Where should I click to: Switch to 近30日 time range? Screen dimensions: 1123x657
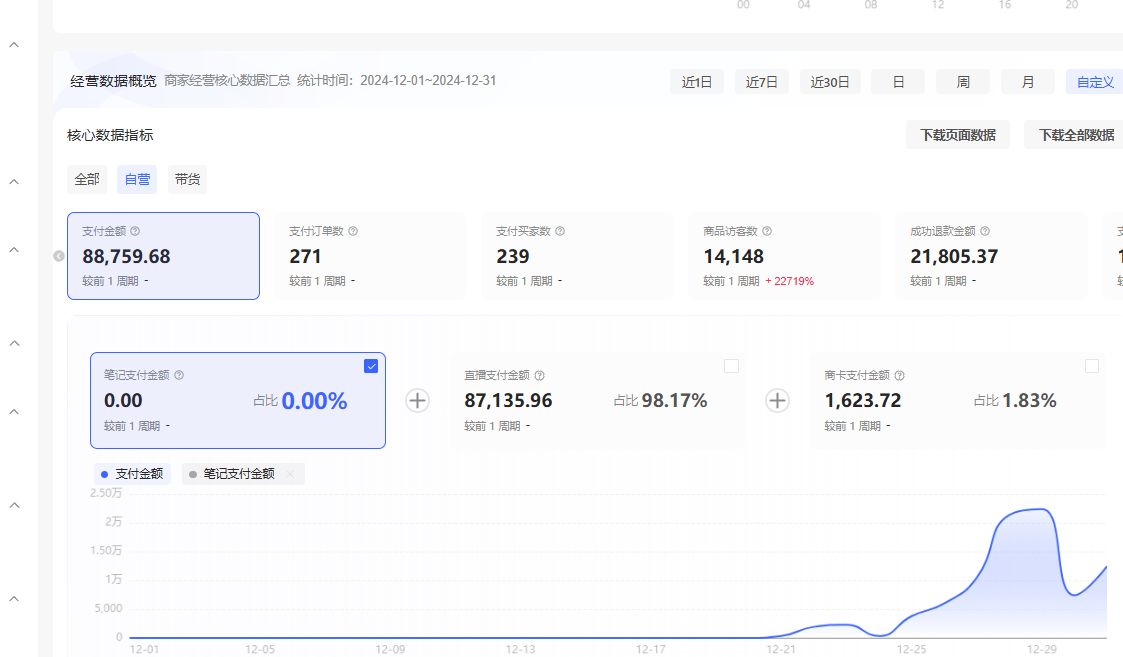830,82
